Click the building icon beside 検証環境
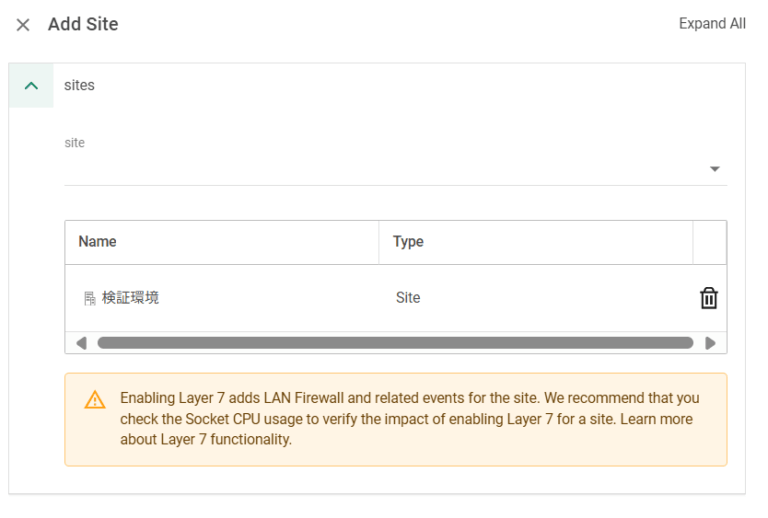Viewport: 768px width, 518px height. (x=90, y=298)
